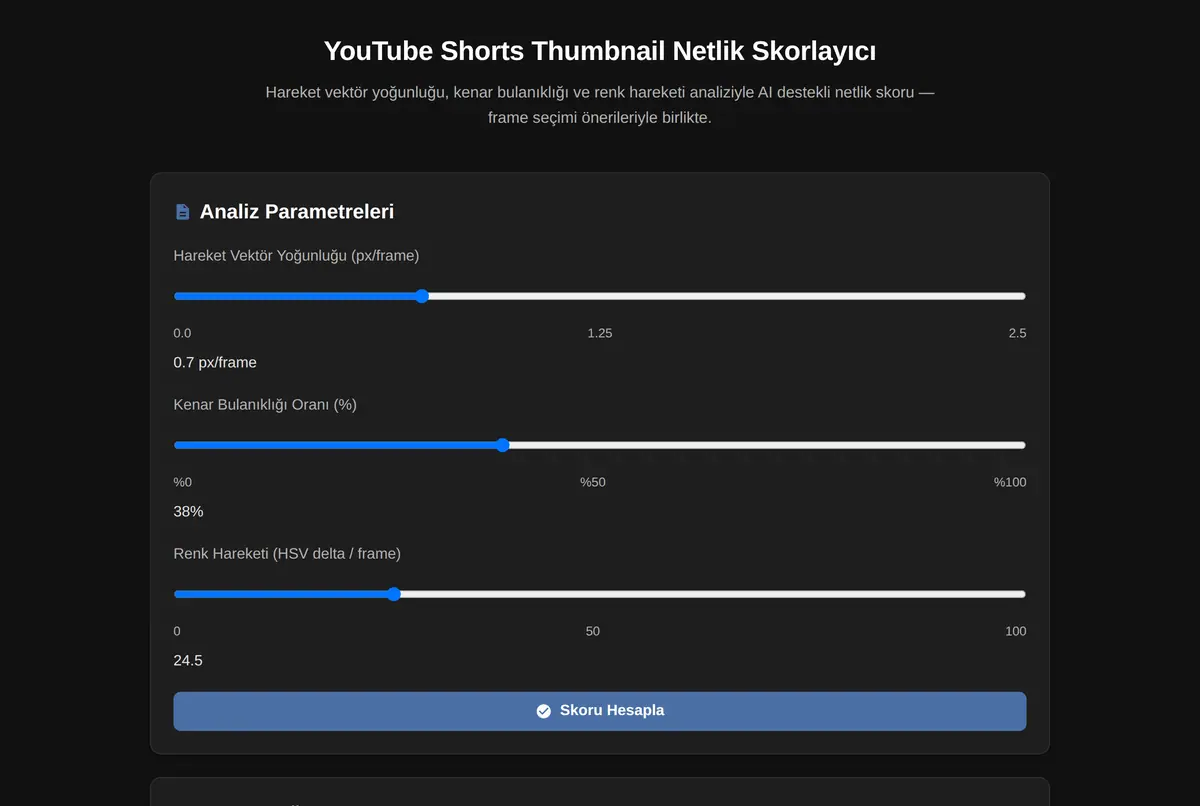Click the %0 tick label under blur slider
The width and height of the screenshot is (1200, 806).
pos(183,482)
